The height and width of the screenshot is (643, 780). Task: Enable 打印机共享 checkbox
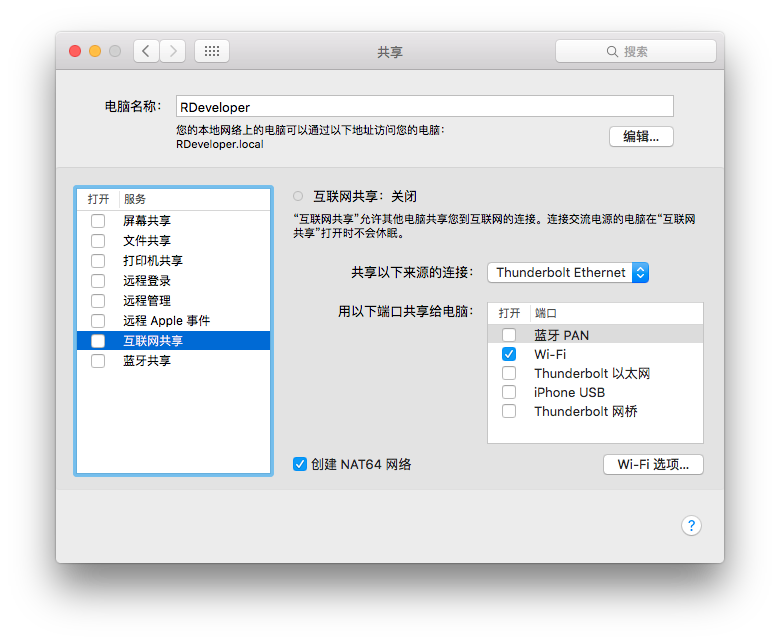98,261
